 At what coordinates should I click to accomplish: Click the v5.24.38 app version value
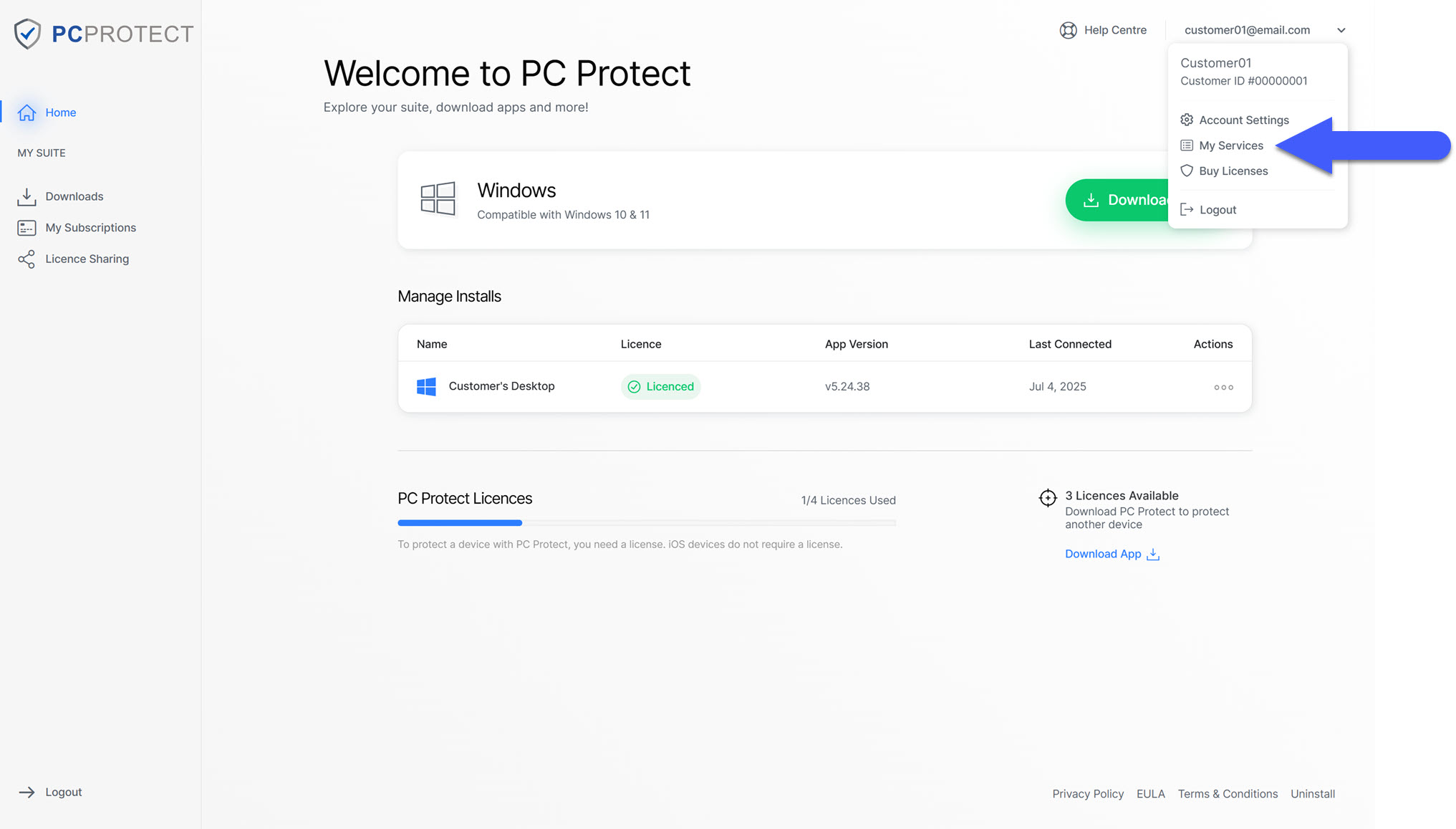click(847, 387)
